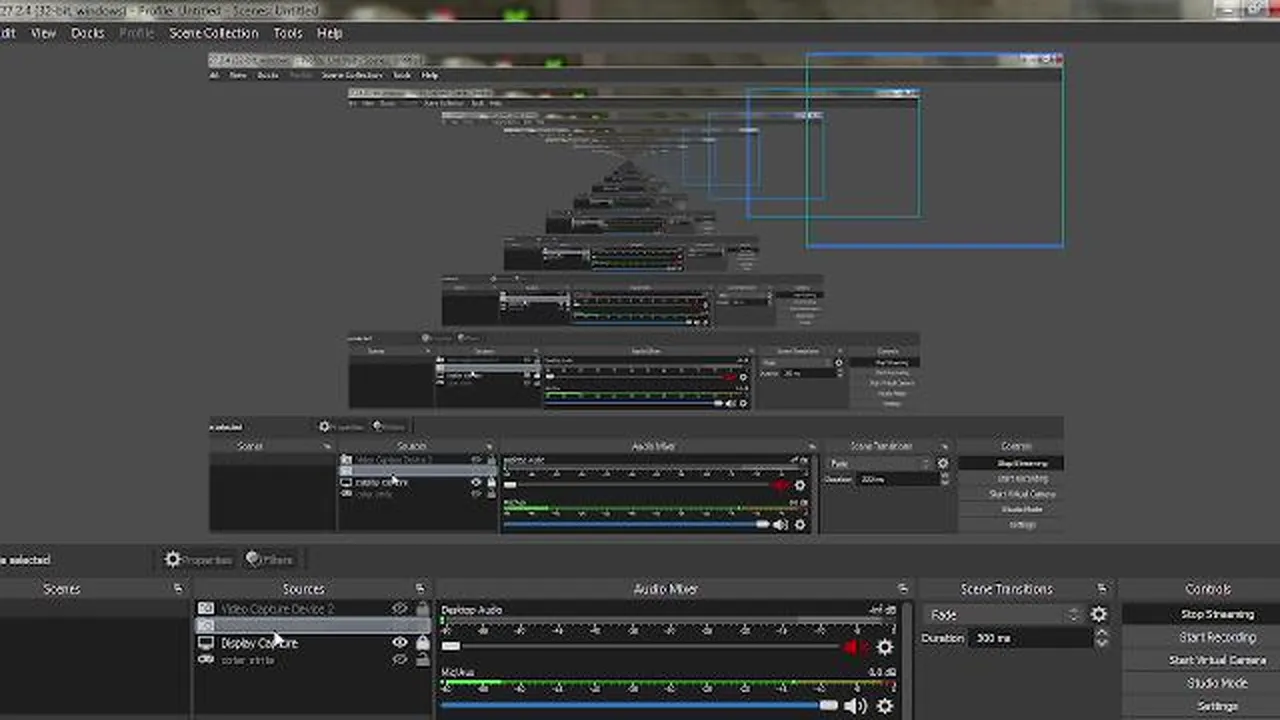Toggle visibility of the source below Display Capture
The width and height of the screenshot is (1280, 720).
tap(400, 660)
